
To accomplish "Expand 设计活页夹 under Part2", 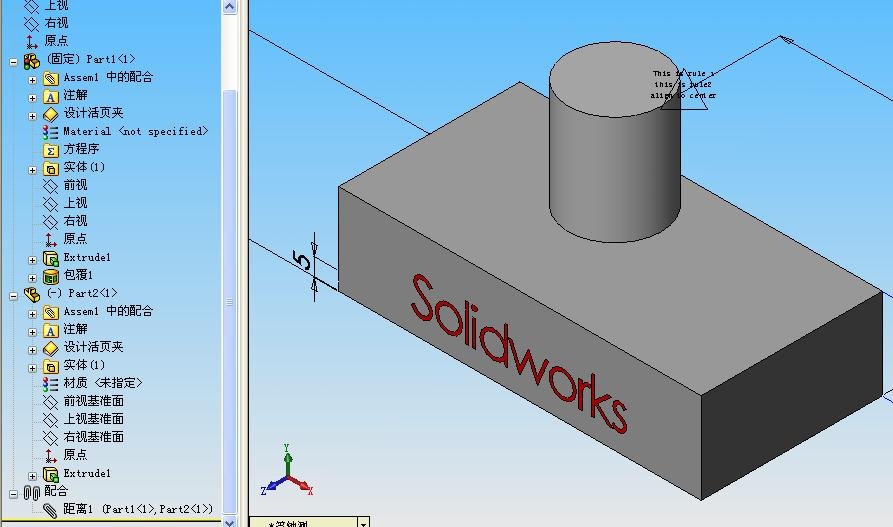I will pos(32,350).
